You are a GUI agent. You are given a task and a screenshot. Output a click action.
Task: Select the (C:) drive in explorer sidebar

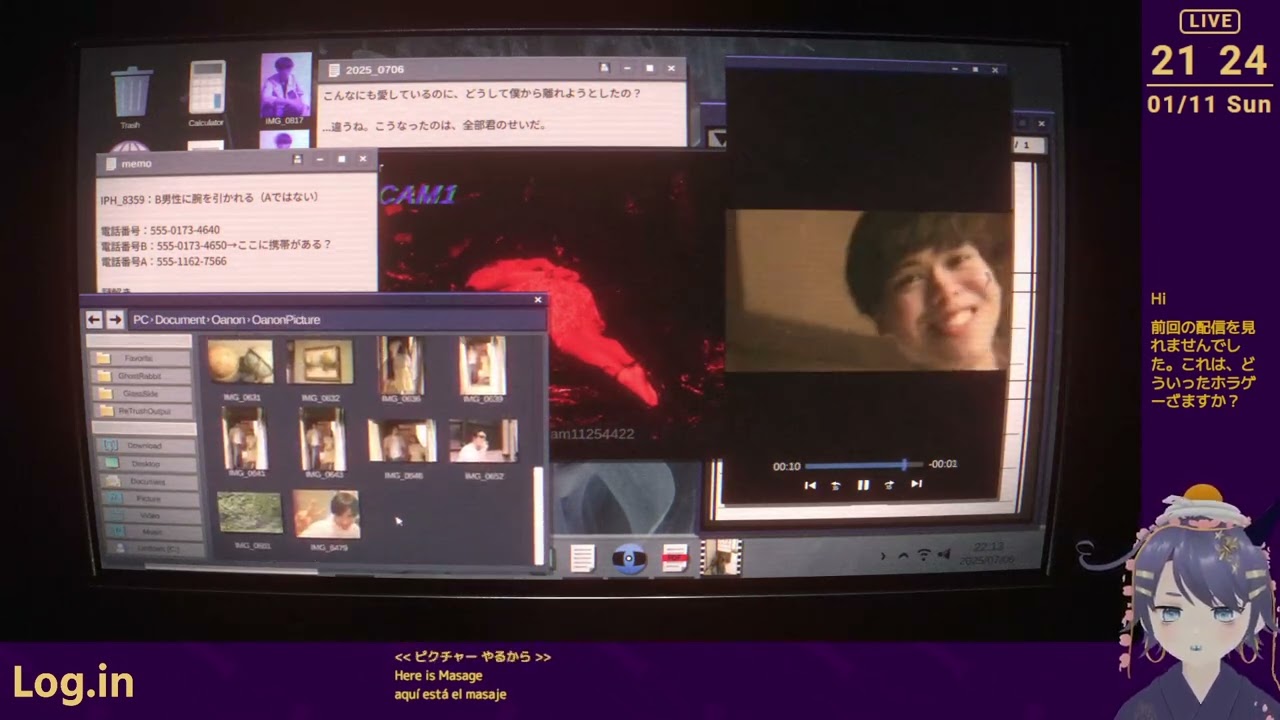(155, 549)
